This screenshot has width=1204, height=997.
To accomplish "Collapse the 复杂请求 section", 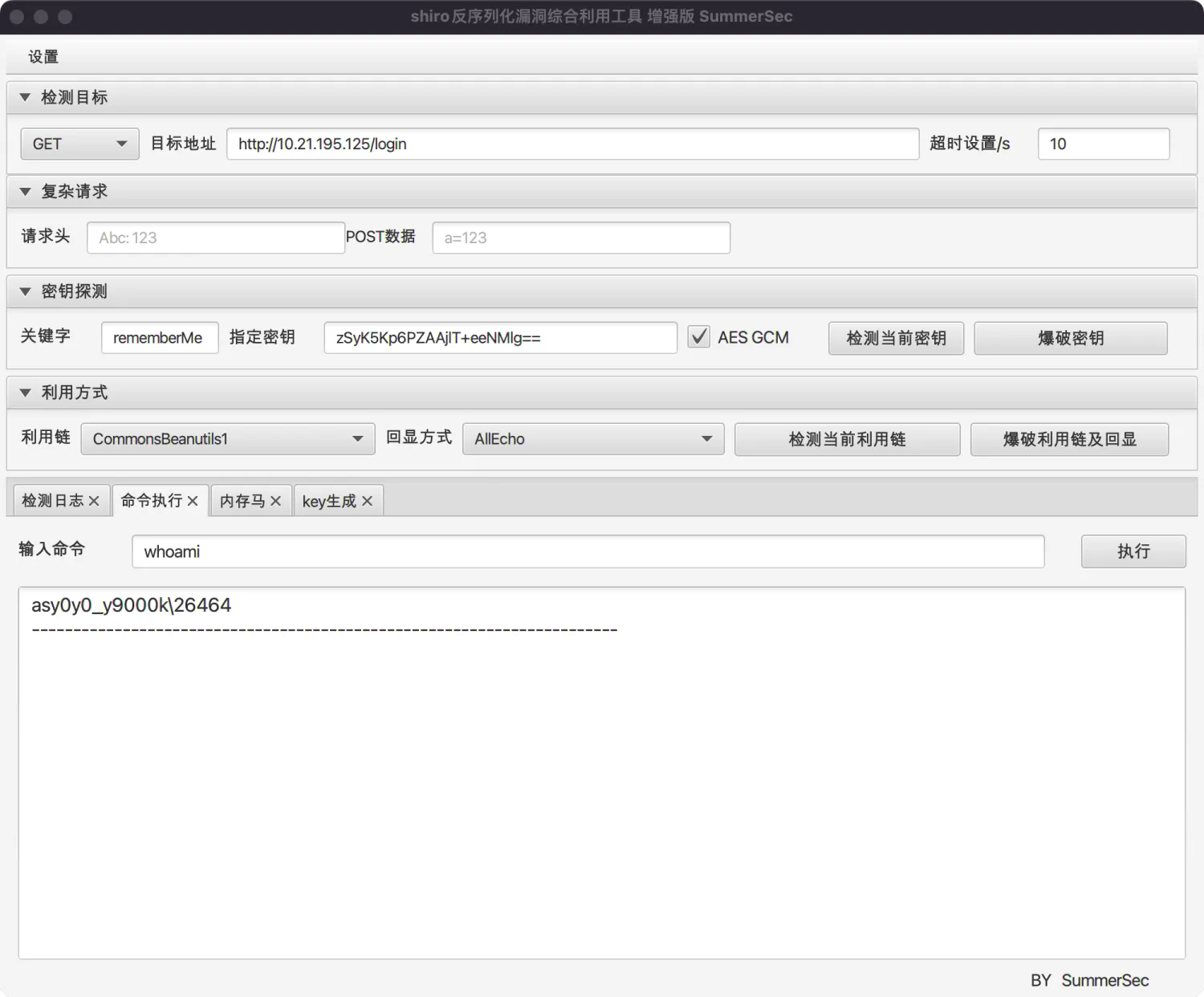I will [25, 192].
